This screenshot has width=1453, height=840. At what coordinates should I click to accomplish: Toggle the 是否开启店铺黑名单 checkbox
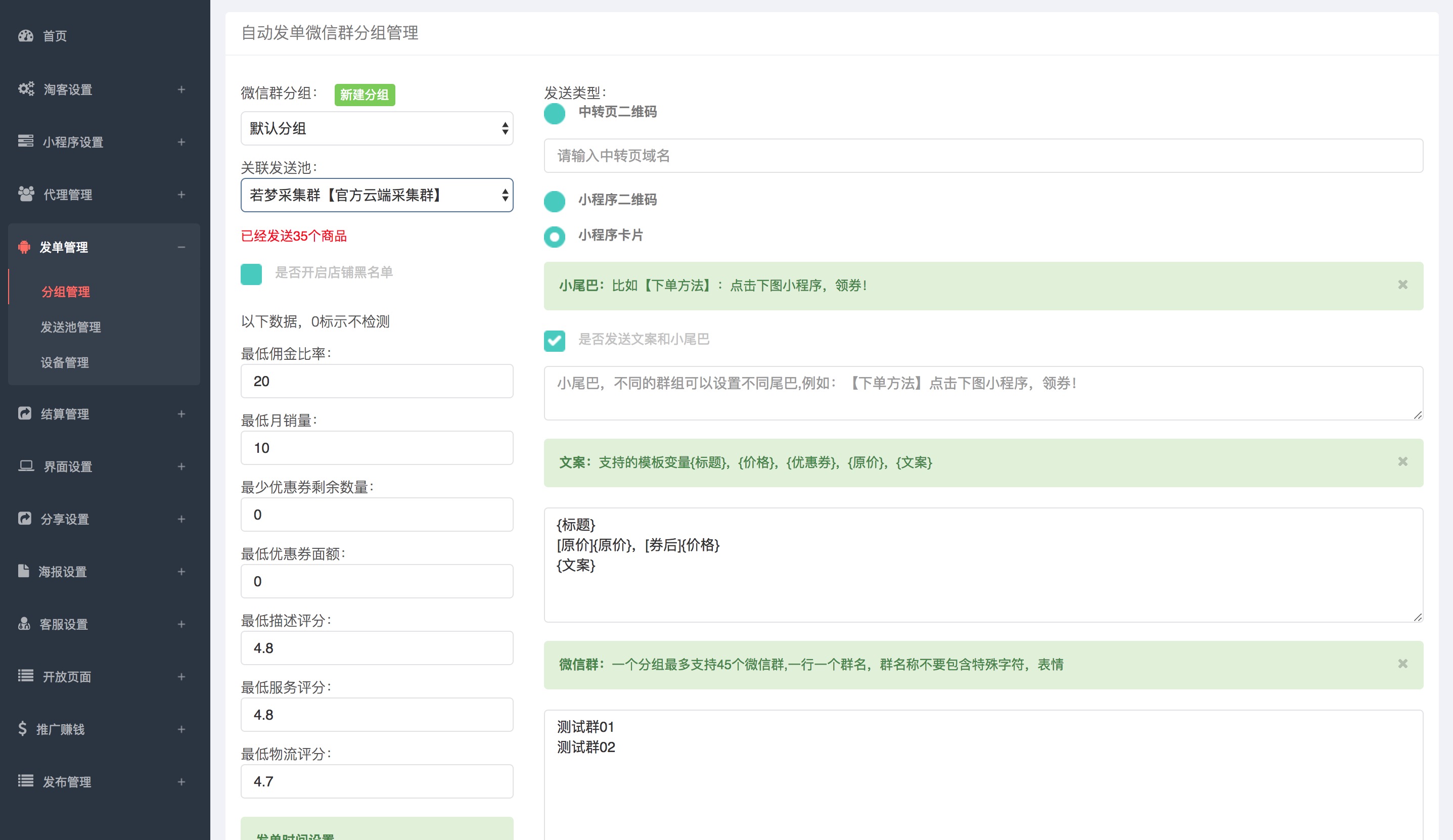point(251,274)
